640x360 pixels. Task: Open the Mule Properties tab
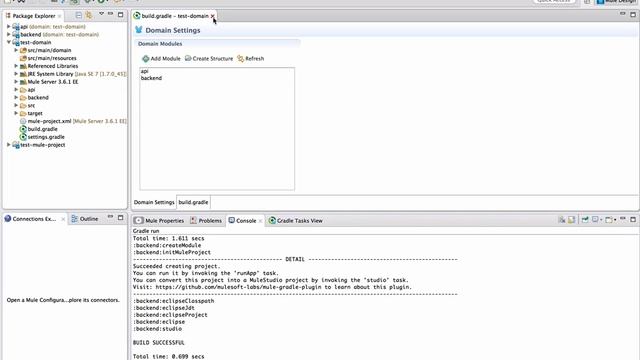[160, 220]
